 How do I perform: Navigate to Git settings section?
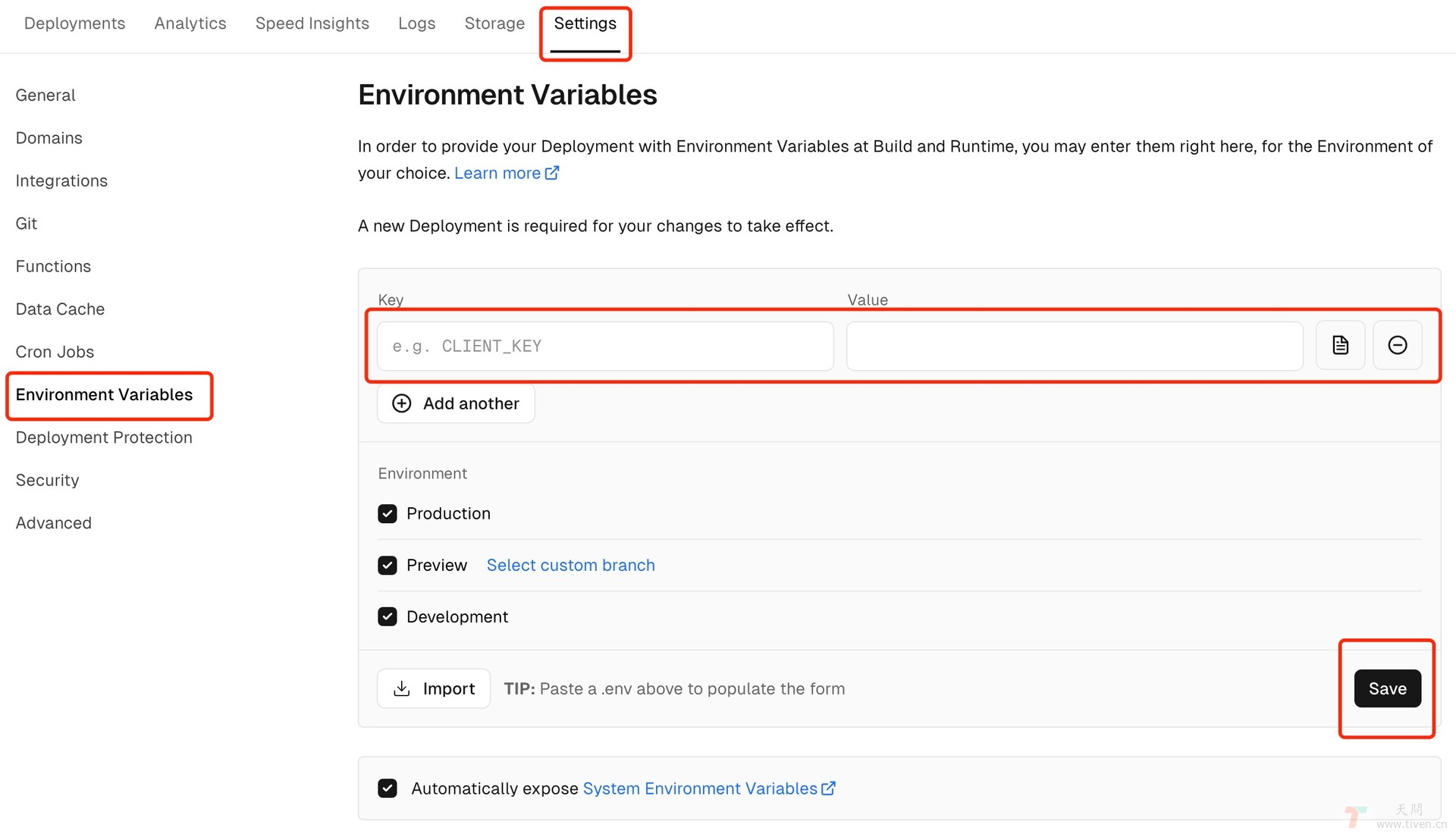point(27,223)
